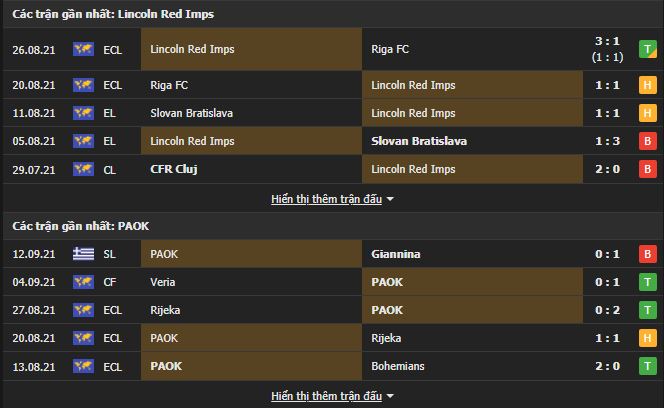Click the orange H badge on PAOK vs Rijeka row
The width and height of the screenshot is (664, 408).
[x=647, y=338]
